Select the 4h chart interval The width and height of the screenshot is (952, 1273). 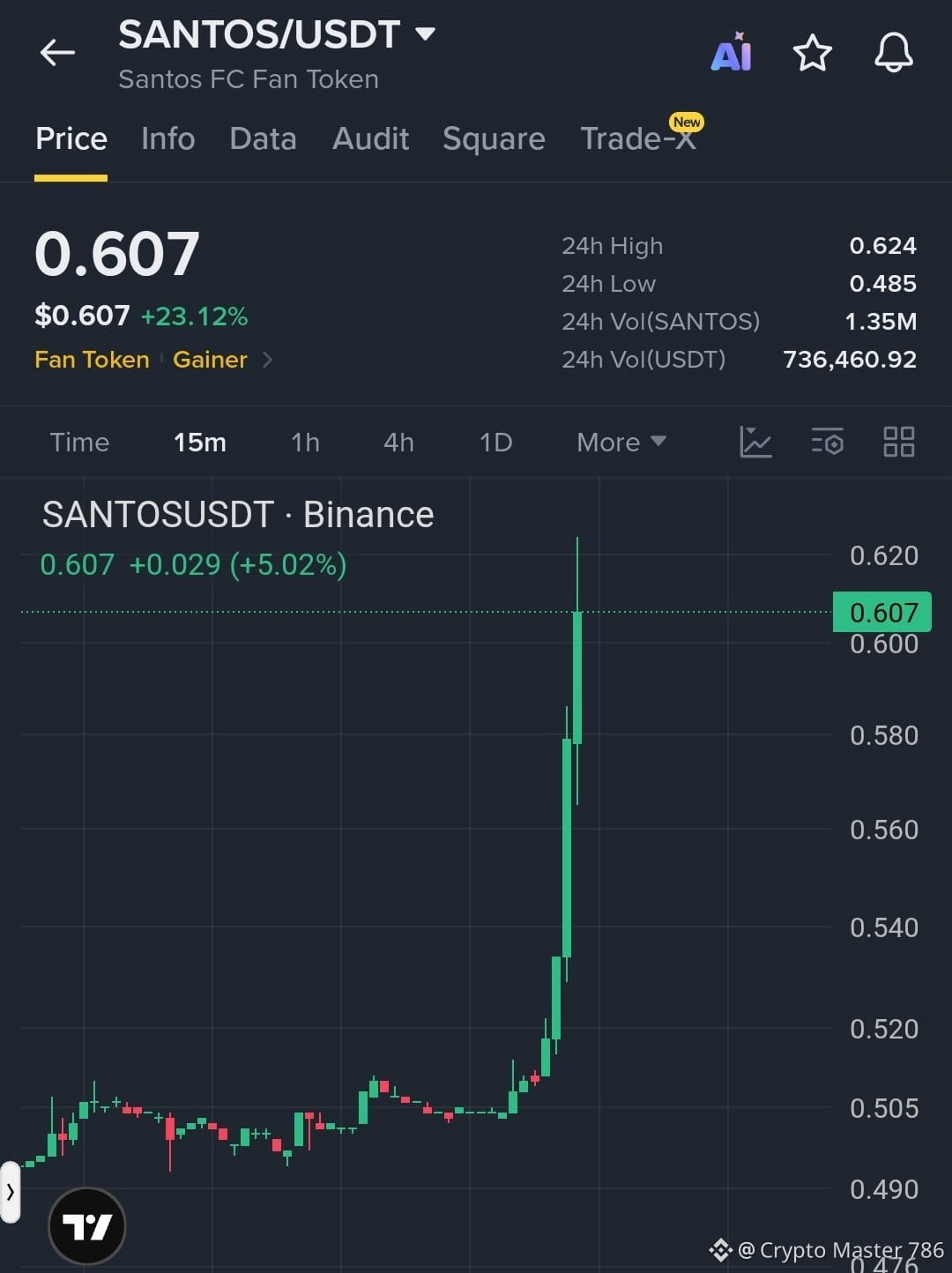(398, 443)
